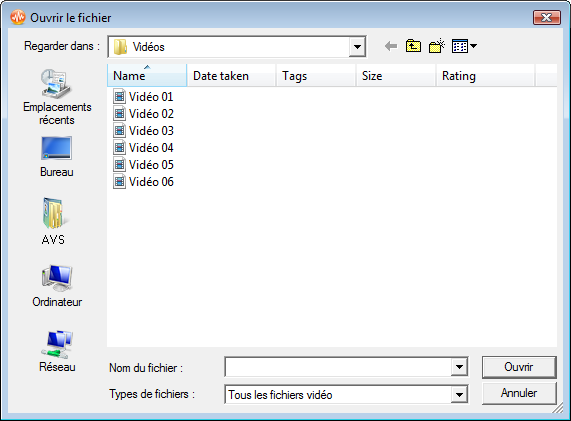Sort files by the Size column
This screenshot has width=571, height=421.
(x=396, y=75)
